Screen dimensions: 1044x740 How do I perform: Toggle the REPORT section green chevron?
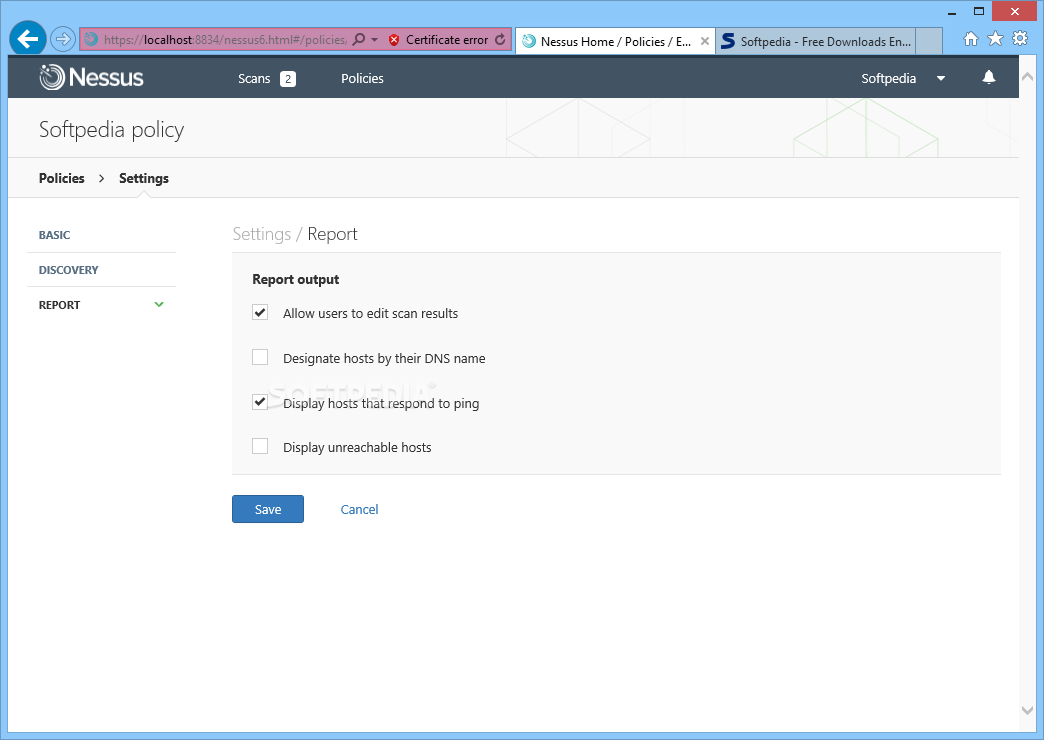click(x=159, y=304)
